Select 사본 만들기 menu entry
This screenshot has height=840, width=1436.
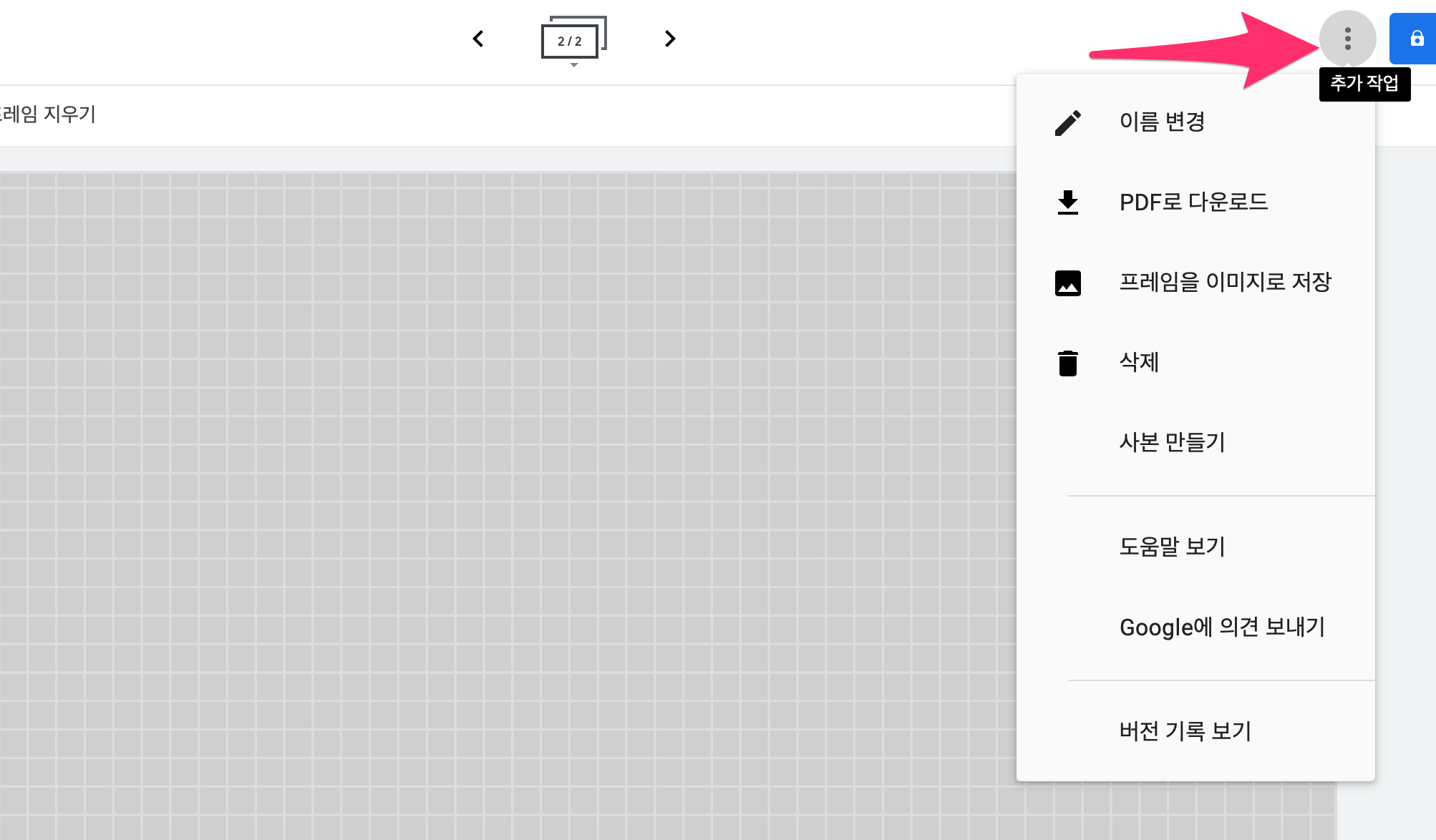coord(1172,443)
